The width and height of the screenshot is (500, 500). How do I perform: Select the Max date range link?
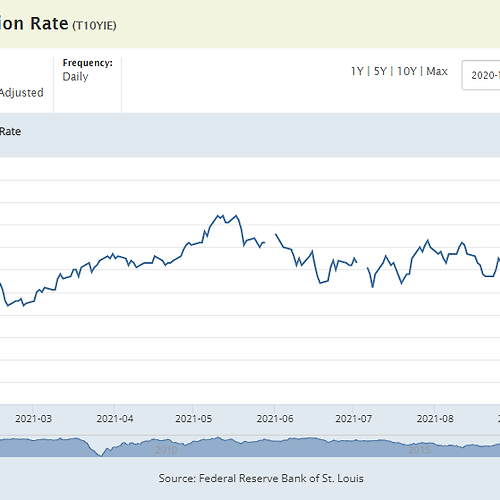437,71
